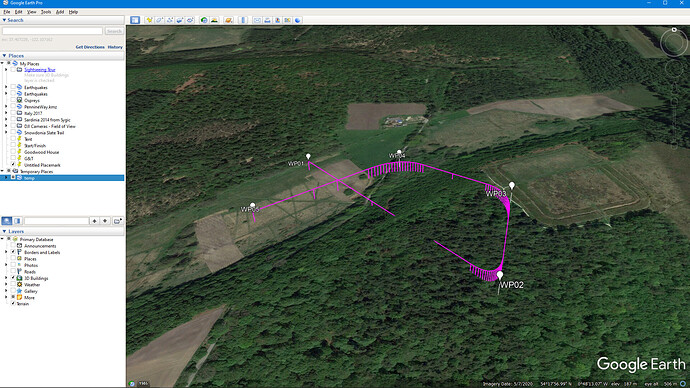Click the History link
This screenshot has height=388, width=690.
pos(115,47)
